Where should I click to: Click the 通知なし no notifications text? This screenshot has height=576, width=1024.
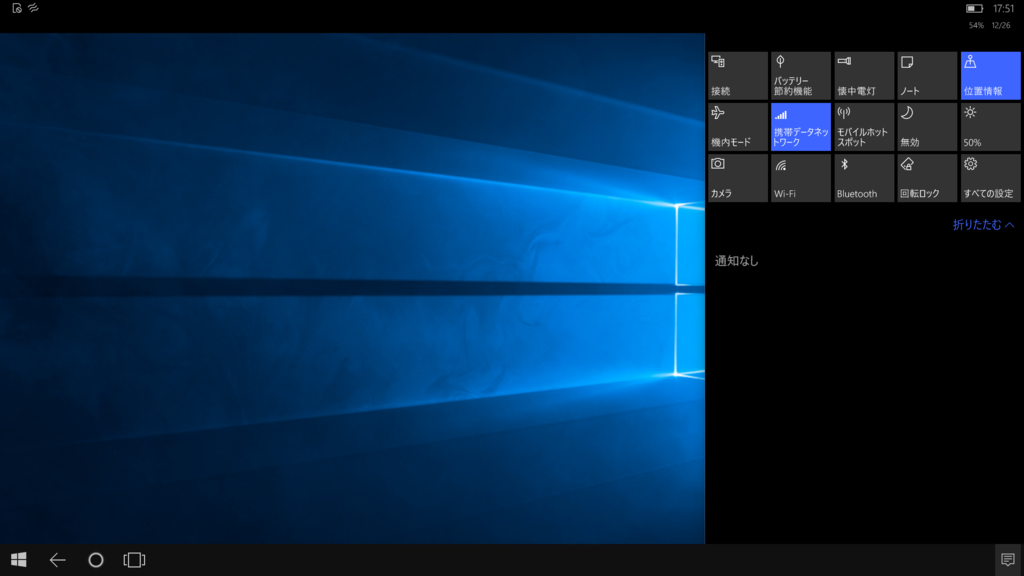pos(737,261)
